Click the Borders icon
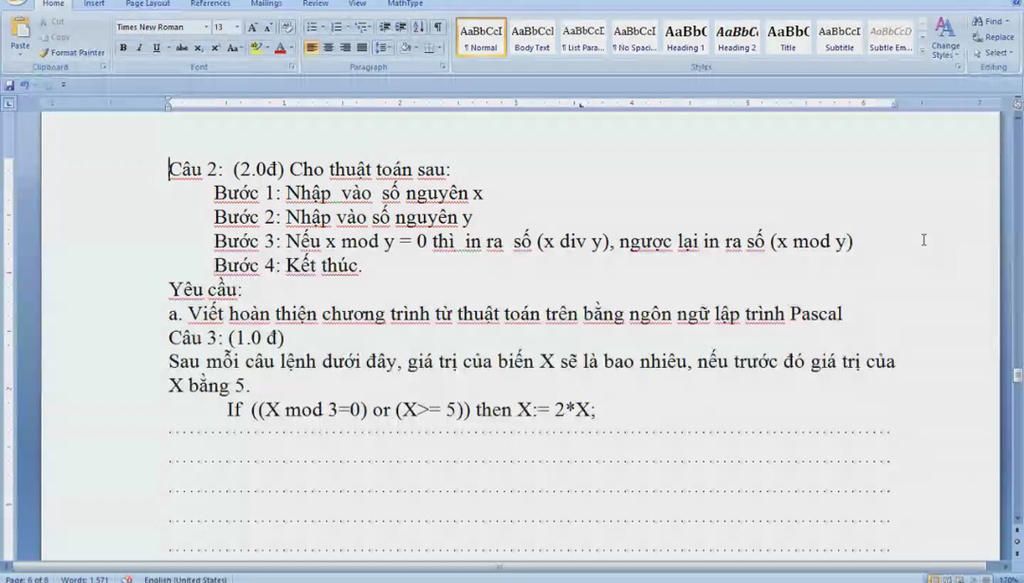This screenshot has height=583, width=1024. pos(429,48)
